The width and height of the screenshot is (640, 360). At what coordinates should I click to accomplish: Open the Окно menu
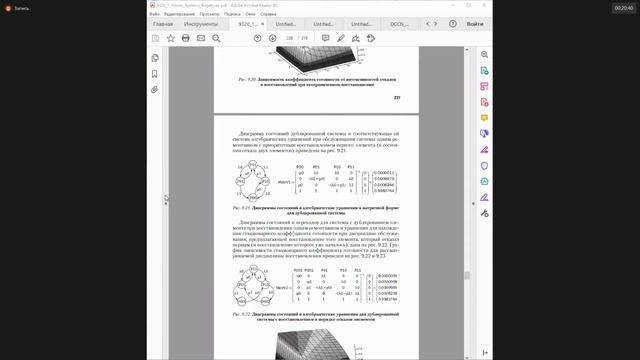tap(250, 14)
